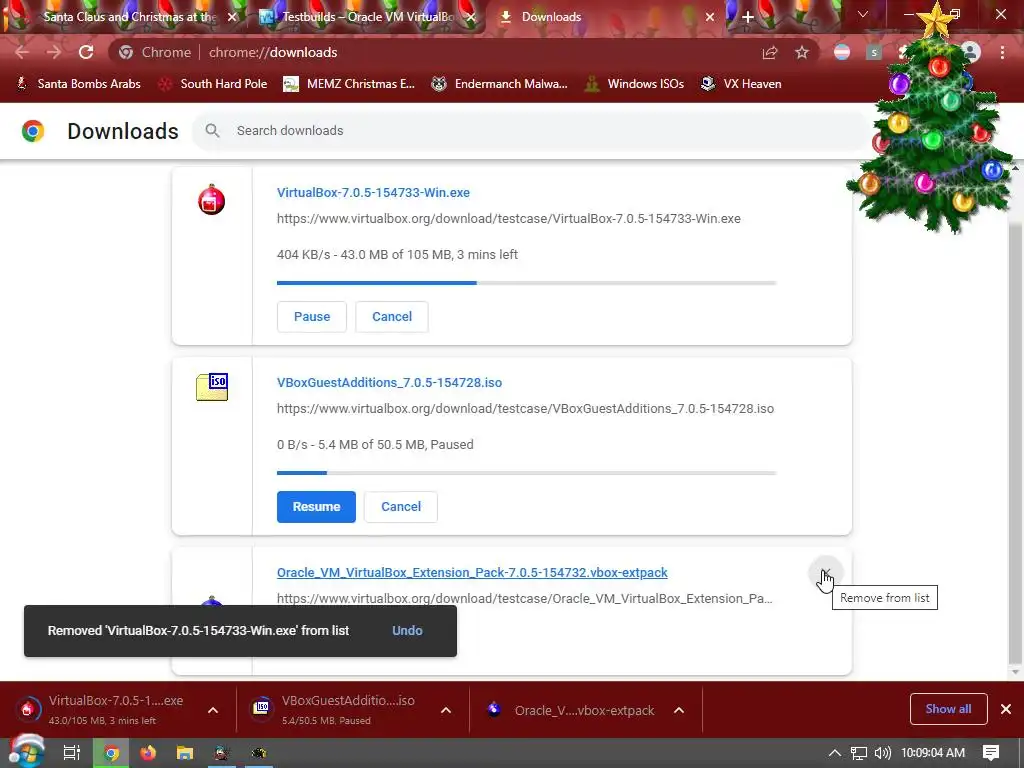The image size is (1024, 768).
Task: Click the search magnifier icon
Action: (212, 131)
